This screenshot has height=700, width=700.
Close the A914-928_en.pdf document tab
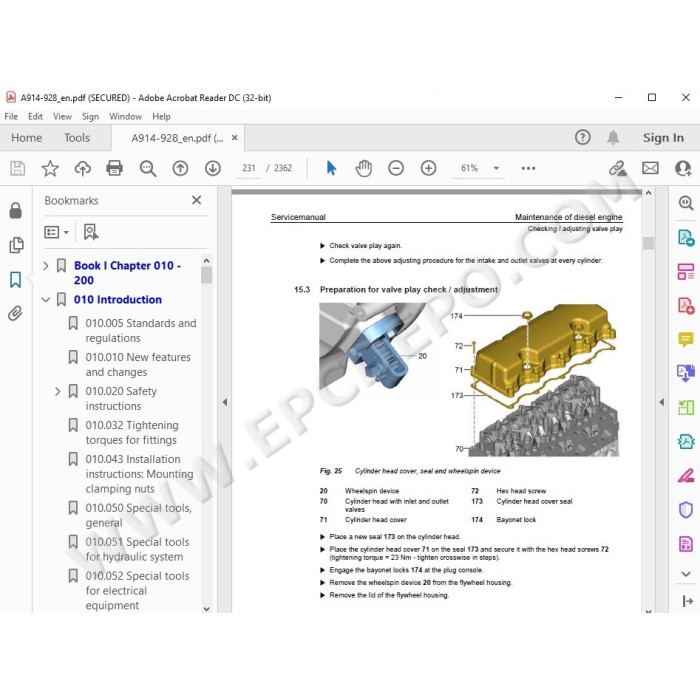pyautogui.click(x=234, y=138)
